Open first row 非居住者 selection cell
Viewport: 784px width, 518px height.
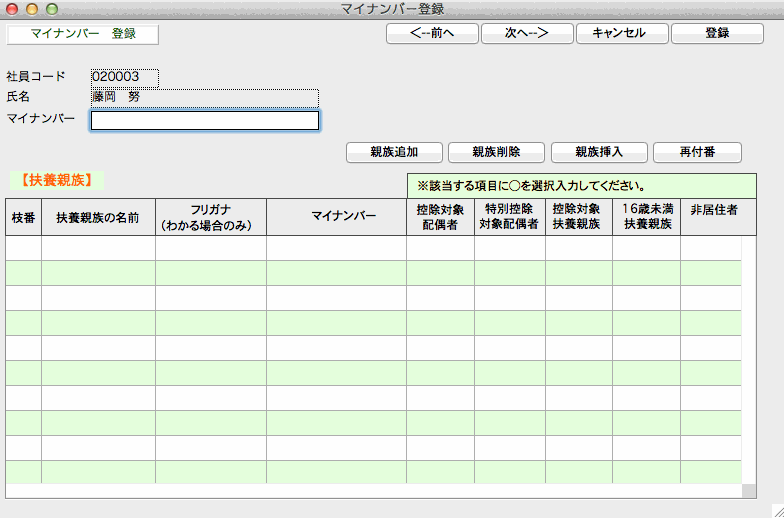(x=711, y=248)
